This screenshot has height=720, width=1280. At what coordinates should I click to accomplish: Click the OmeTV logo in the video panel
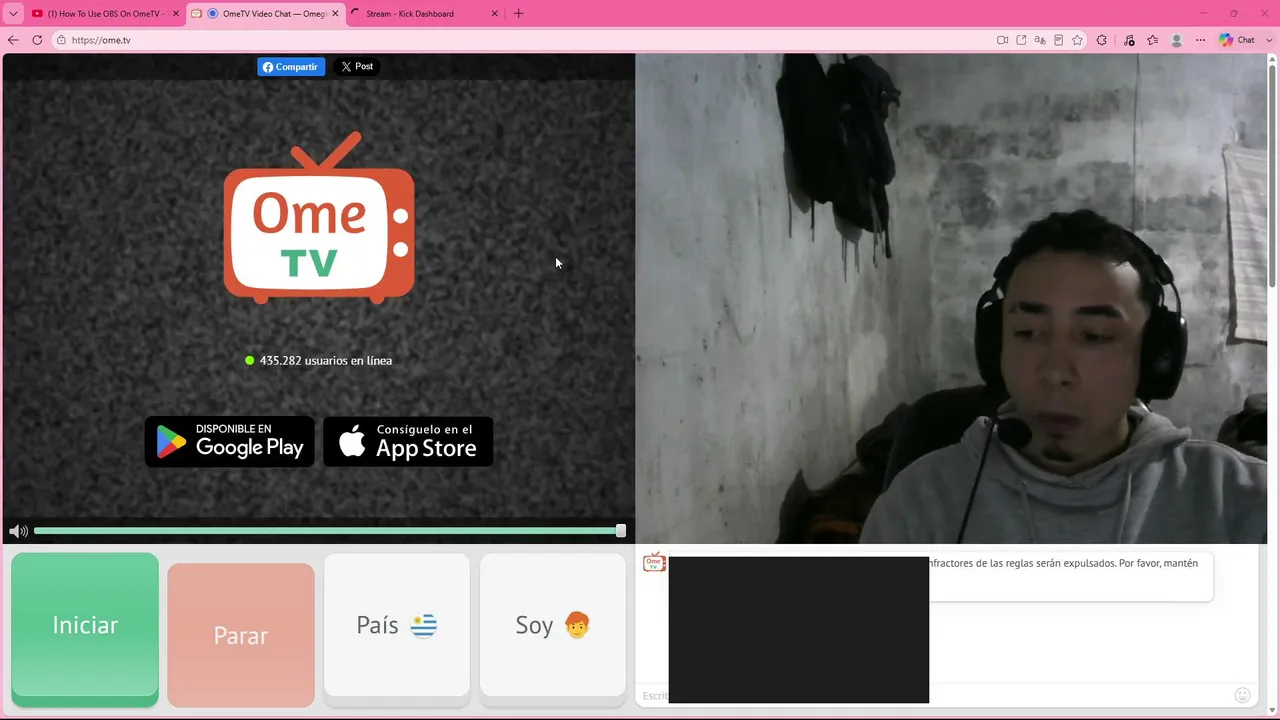[x=319, y=218]
